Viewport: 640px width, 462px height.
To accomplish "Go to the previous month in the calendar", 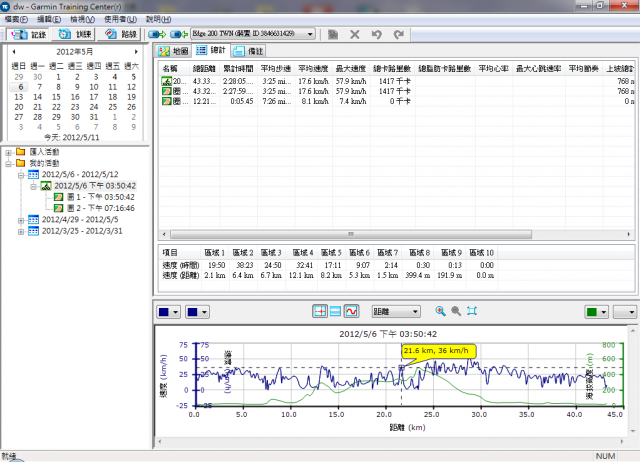I will click(x=14, y=52).
